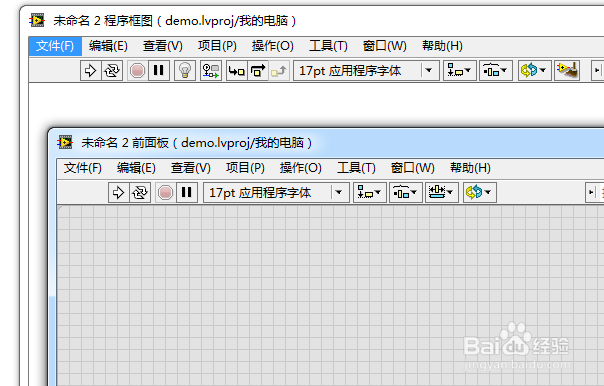Image resolution: width=604 pixels, height=386 pixels.
Task: Click Pause button in front panel toolbar
Action: click(x=187, y=192)
